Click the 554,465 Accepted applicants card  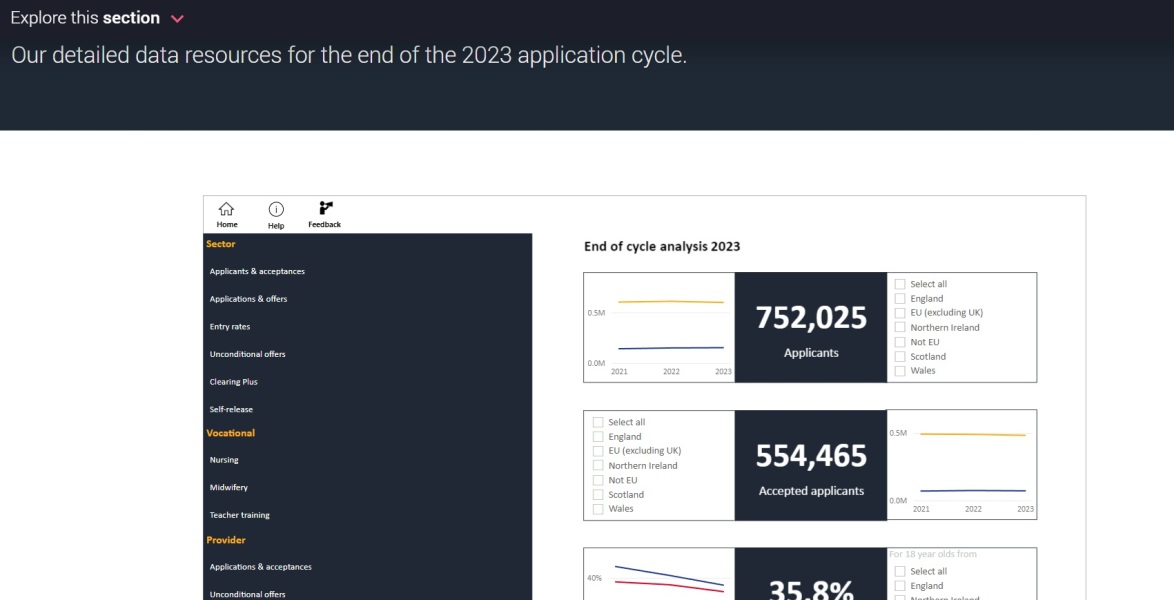pos(811,465)
